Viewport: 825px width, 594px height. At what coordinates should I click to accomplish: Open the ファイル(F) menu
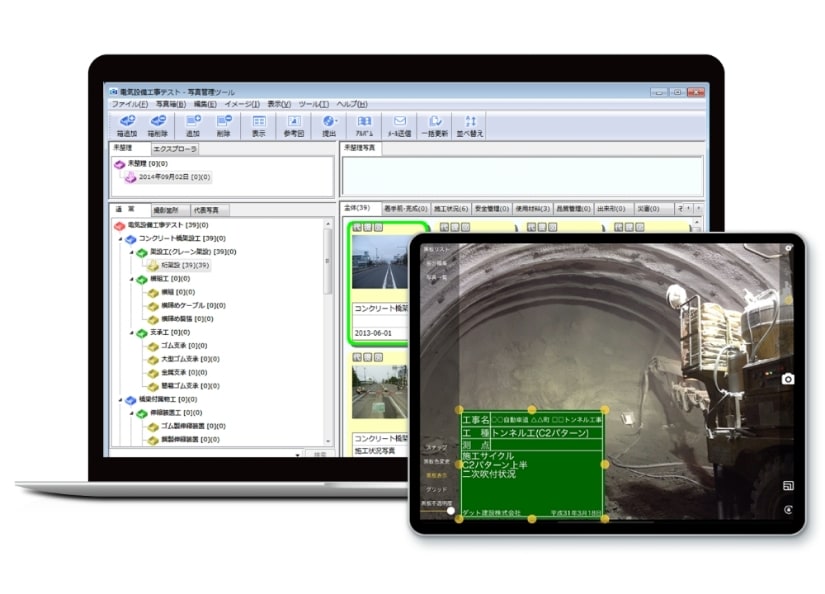click(x=129, y=104)
